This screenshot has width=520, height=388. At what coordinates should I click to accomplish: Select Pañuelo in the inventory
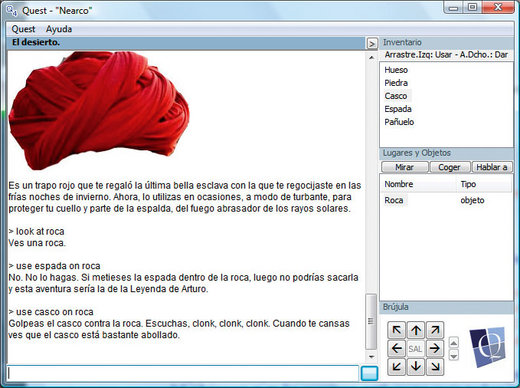[x=399, y=122]
